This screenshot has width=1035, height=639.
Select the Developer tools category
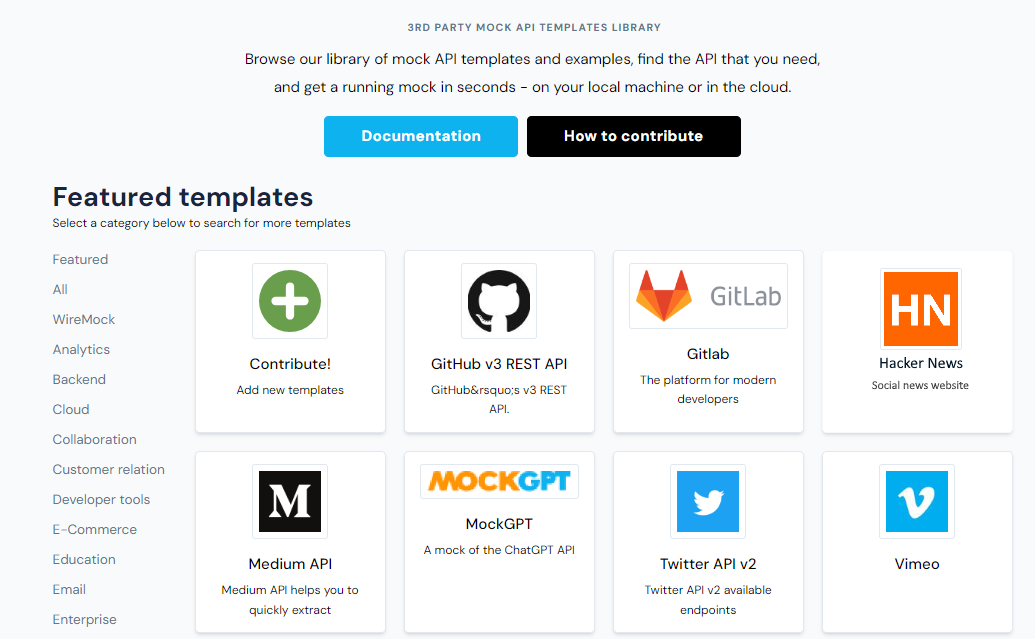[x=102, y=500]
